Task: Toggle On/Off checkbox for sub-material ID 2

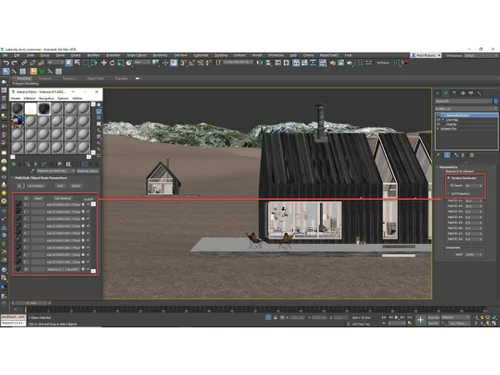Action: point(88,212)
